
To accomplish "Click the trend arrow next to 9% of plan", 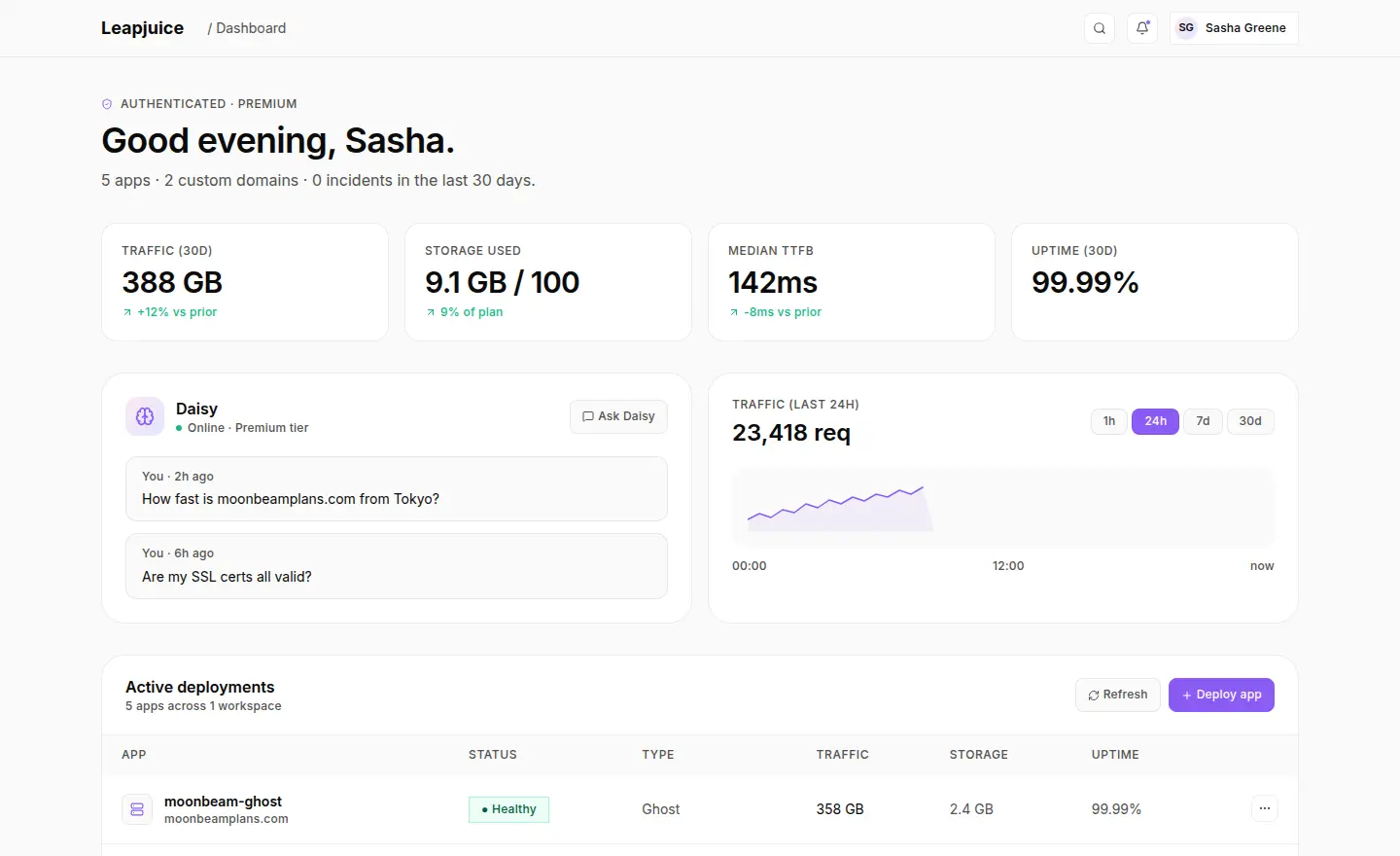I will click(431, 312).
